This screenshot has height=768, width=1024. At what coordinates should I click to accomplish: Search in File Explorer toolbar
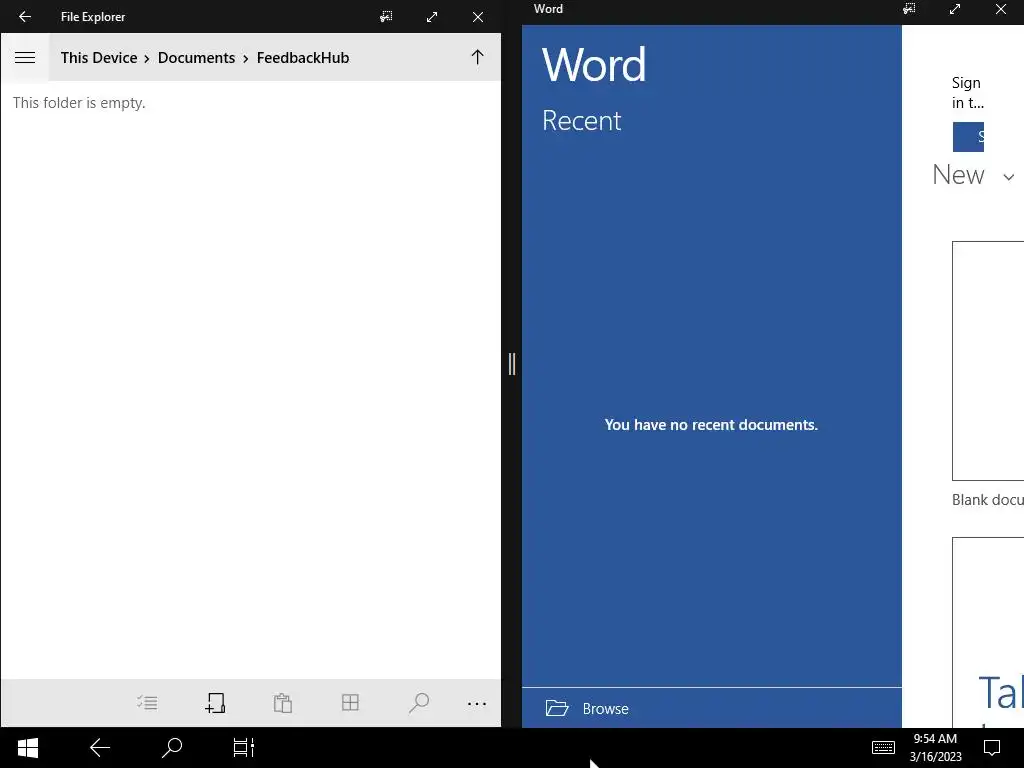coord(419,703)
